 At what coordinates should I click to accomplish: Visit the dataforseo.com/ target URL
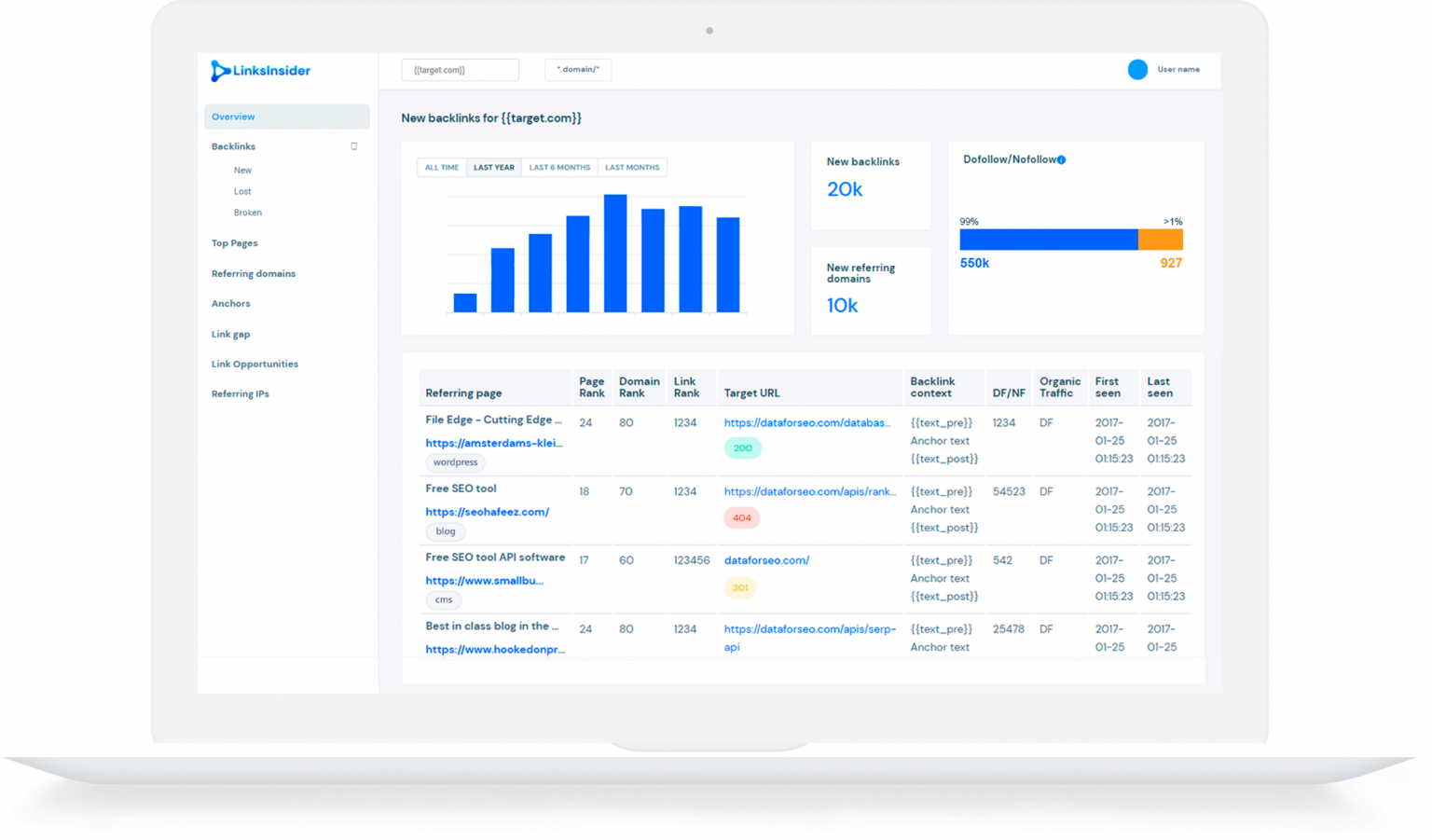(x=766, y=560)
